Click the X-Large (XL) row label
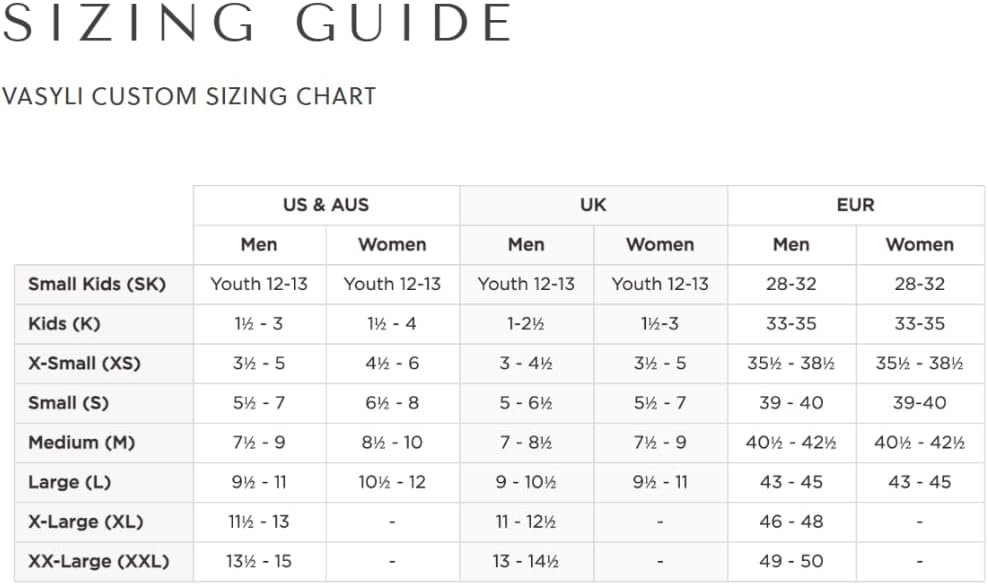This screenshot has width=988, height=585. click(86, 523)
